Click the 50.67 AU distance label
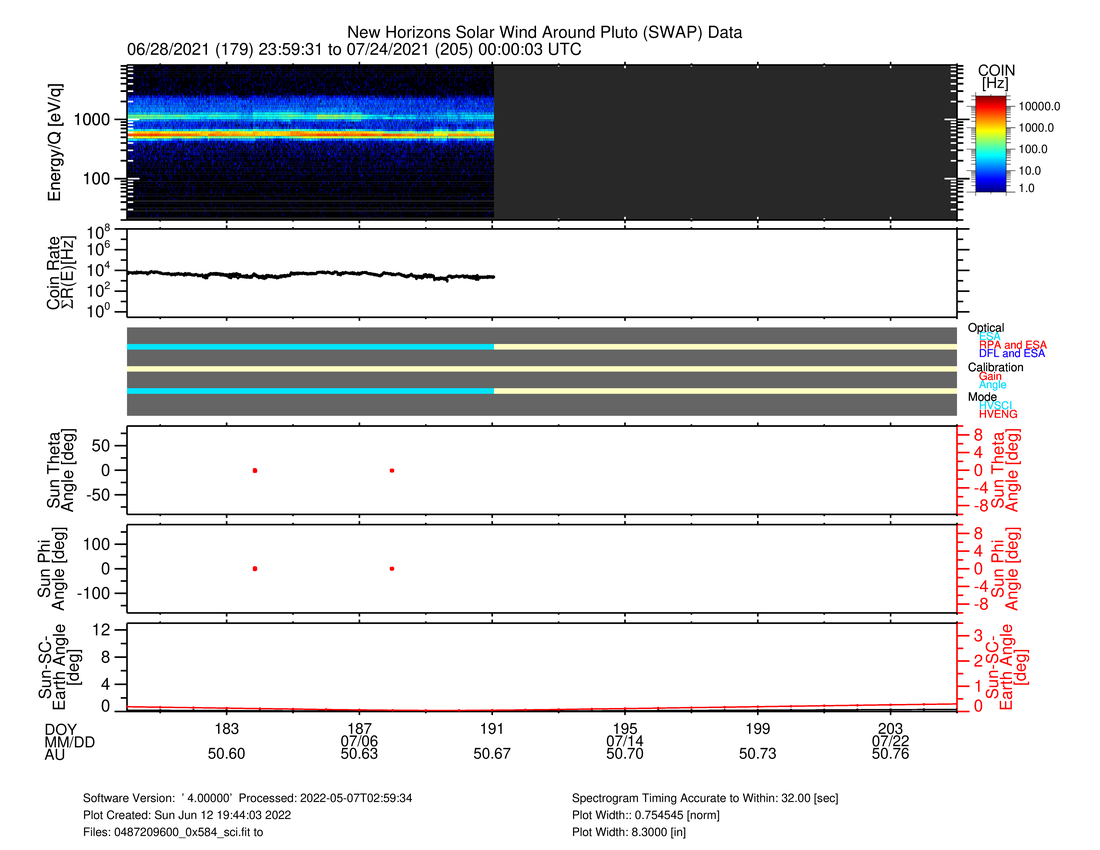Screen dimensions: 1100x850 click(x=492, y=754)
